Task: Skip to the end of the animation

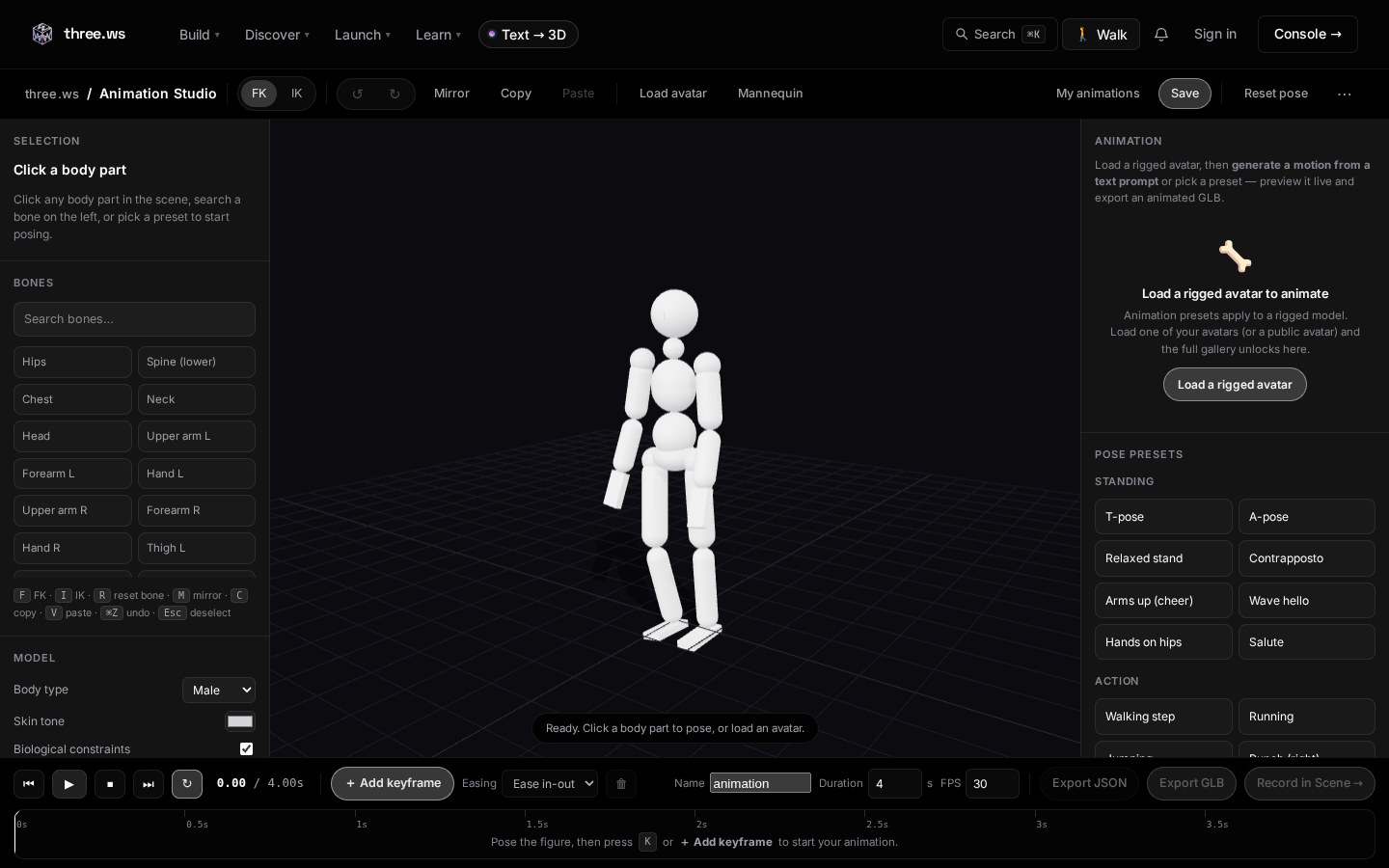Action: coord(149,784)
